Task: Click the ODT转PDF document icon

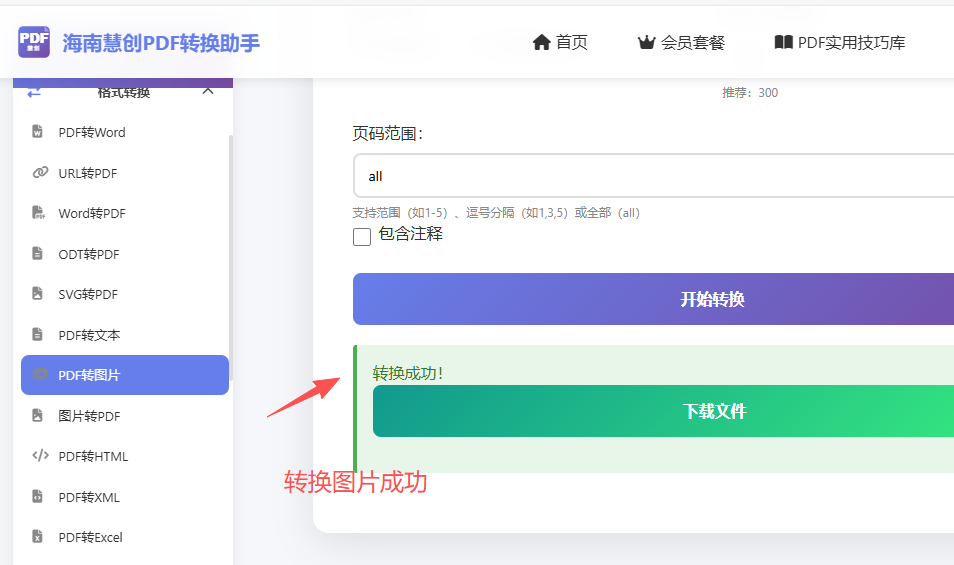Action: (x=37, y=253)
